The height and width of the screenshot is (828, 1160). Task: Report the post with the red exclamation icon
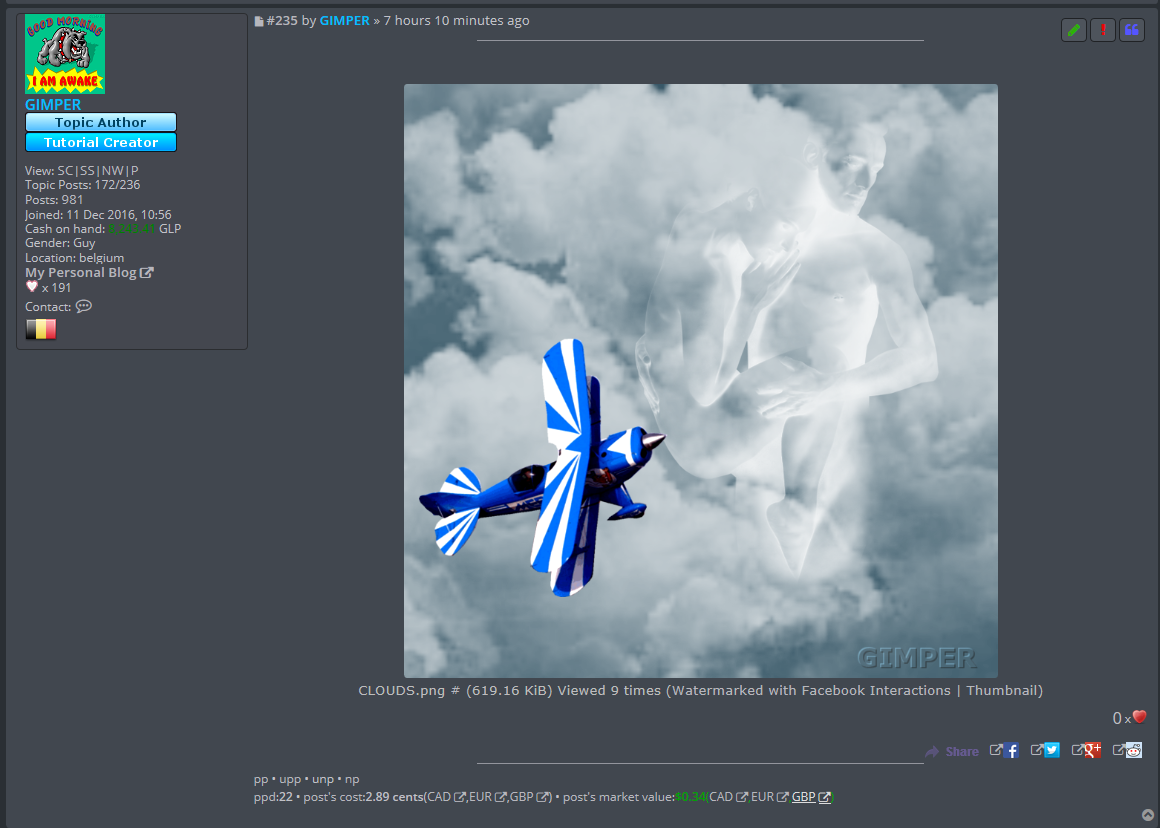pyautogui.click(x=1102, y=30)
